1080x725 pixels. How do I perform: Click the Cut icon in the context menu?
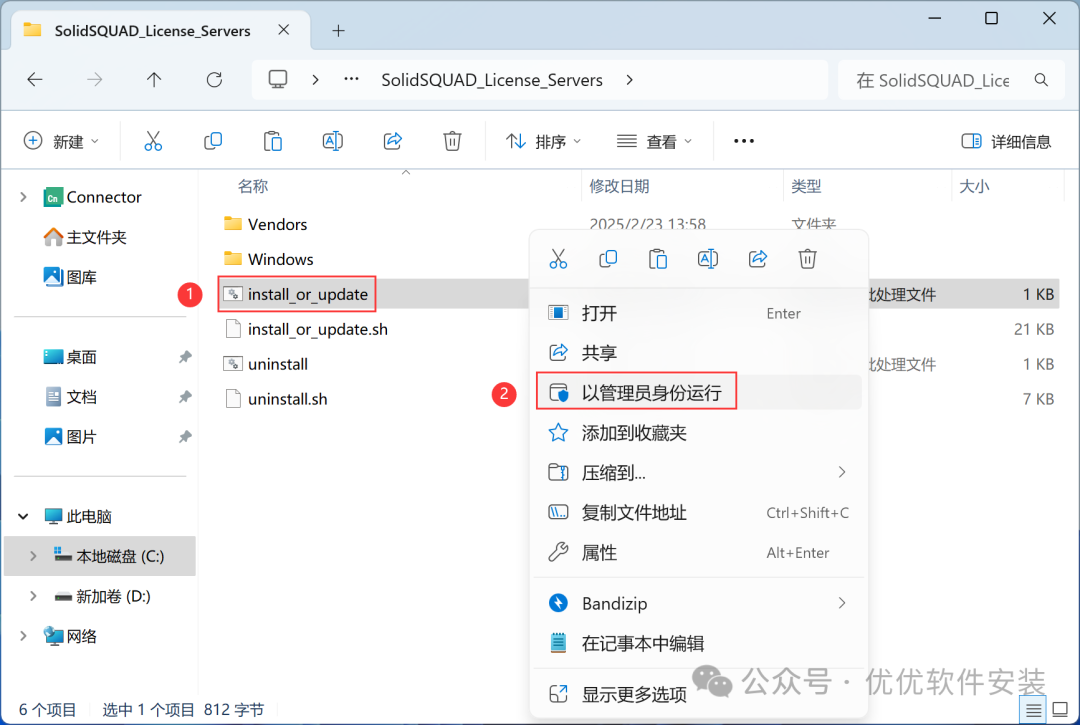tap(558, 258)
